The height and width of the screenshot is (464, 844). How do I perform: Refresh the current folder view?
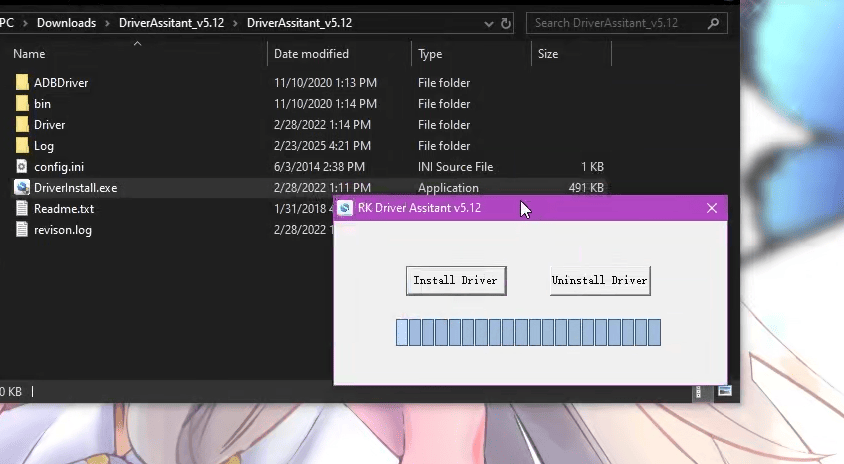(x=506, y=23)
